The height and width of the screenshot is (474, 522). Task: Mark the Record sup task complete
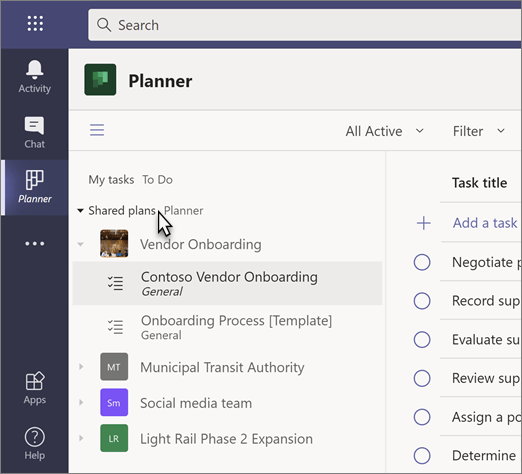[x=422, y=301]
